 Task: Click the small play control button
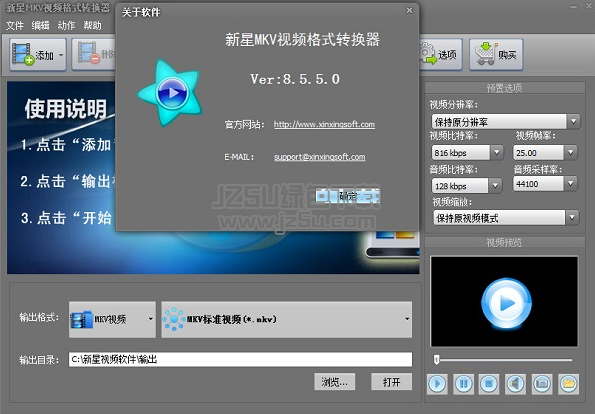click(x=437, y=384)
